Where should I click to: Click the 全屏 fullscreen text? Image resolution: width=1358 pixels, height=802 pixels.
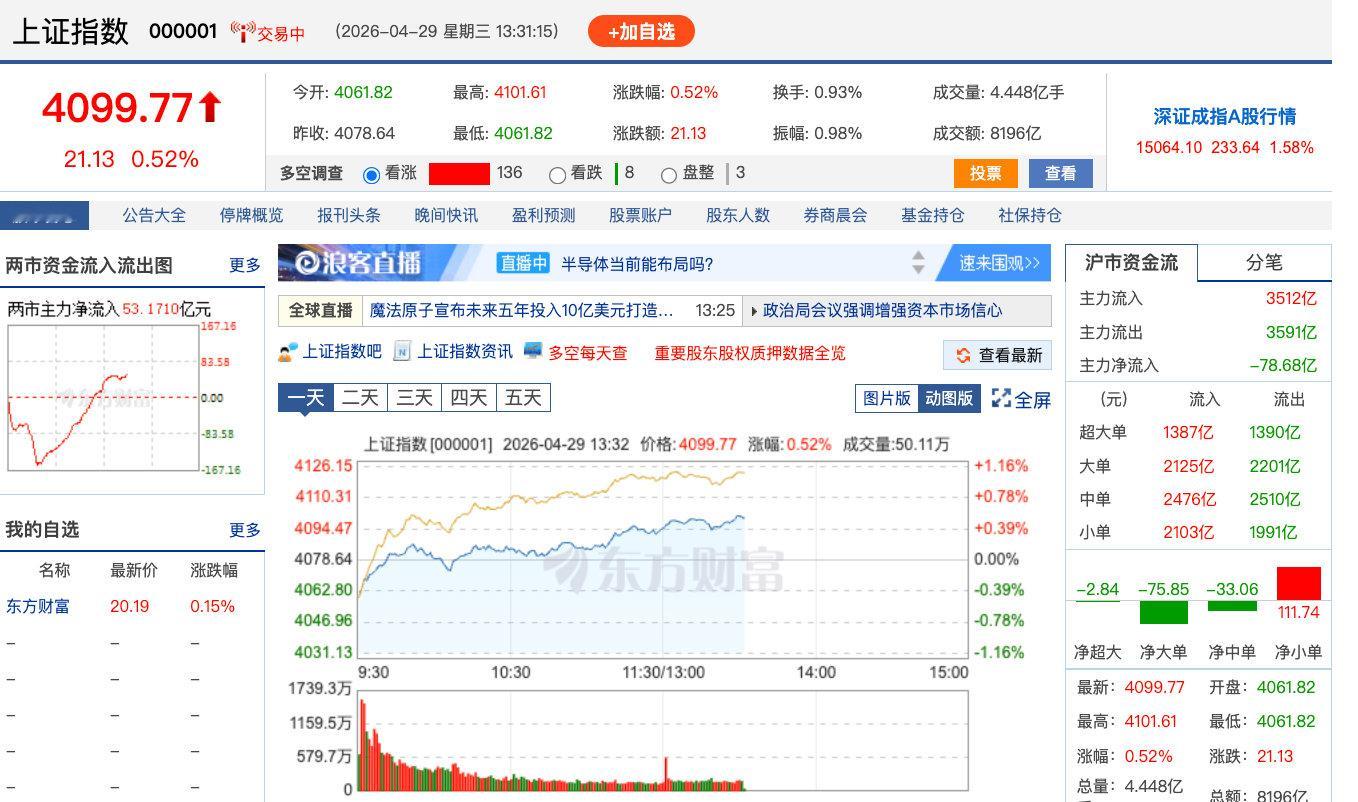click(1033, 400)
